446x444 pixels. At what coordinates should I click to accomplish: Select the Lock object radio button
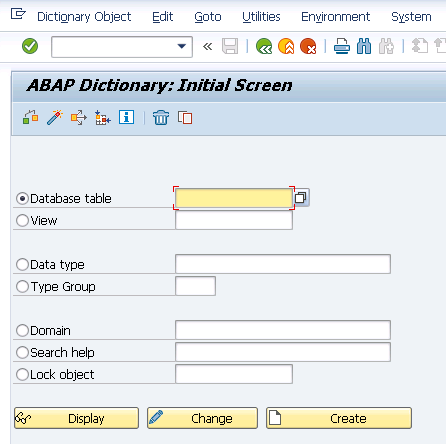[22, 375]
